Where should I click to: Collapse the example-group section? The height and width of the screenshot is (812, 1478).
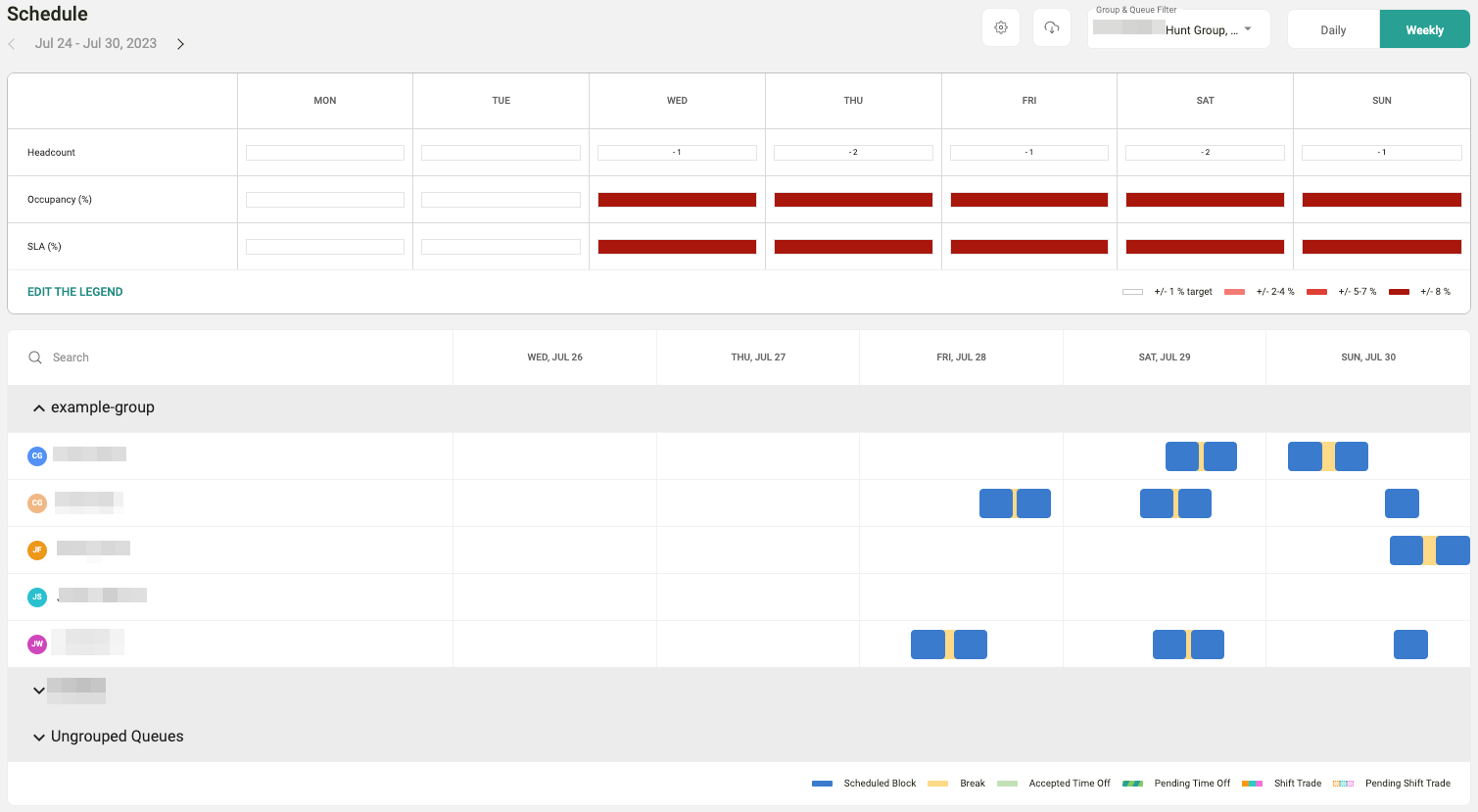(x=39, y=408)
